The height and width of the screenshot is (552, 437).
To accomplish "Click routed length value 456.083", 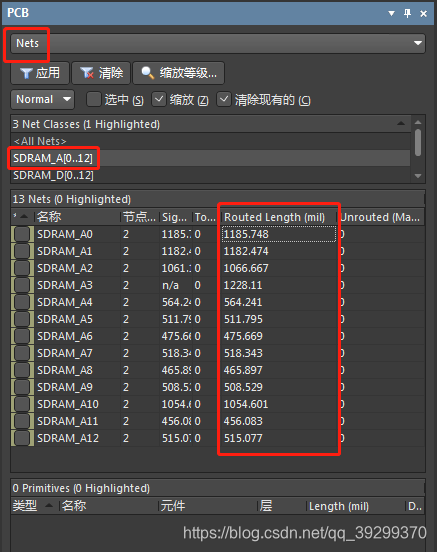I will [243, 421].
